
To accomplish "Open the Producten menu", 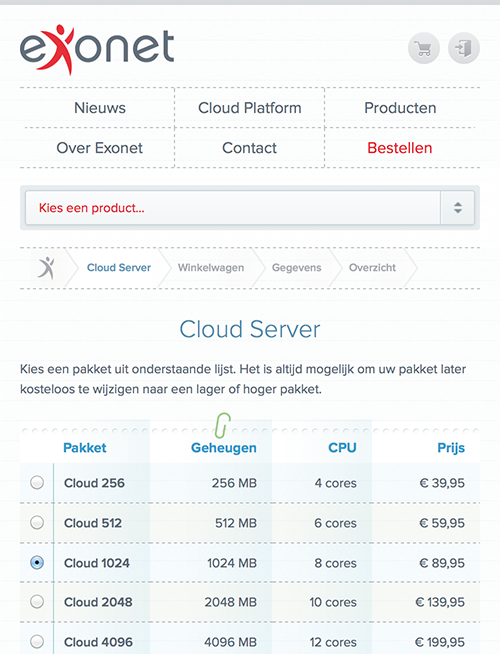I will (x=400, y=108).
